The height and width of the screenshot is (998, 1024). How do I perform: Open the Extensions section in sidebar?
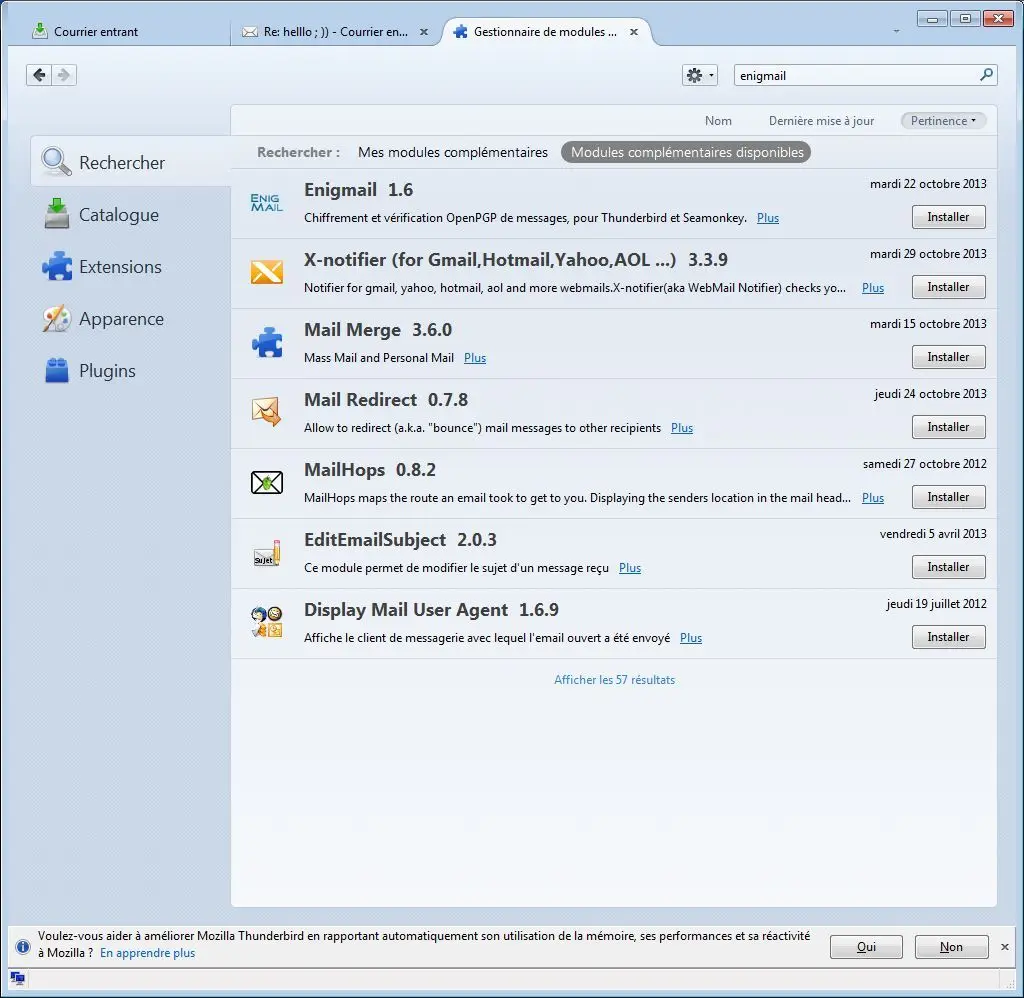tap(131, 266)
